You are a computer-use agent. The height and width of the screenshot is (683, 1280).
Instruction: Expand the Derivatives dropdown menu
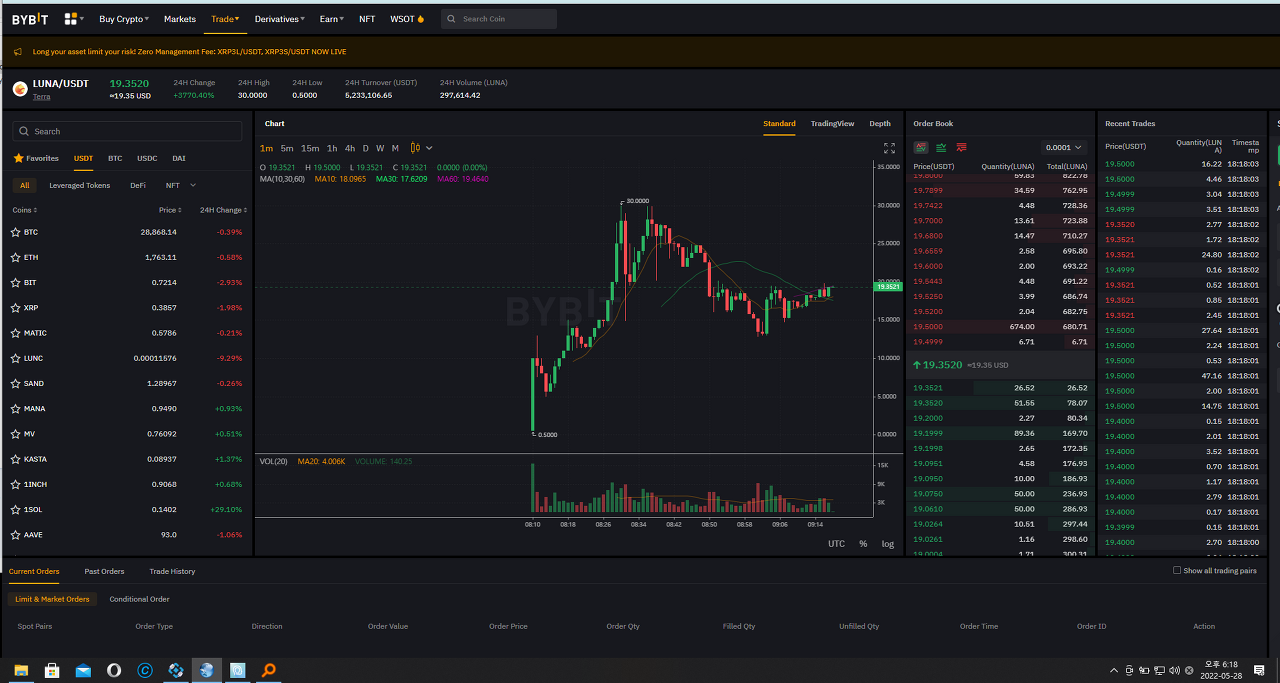point(280,19)
